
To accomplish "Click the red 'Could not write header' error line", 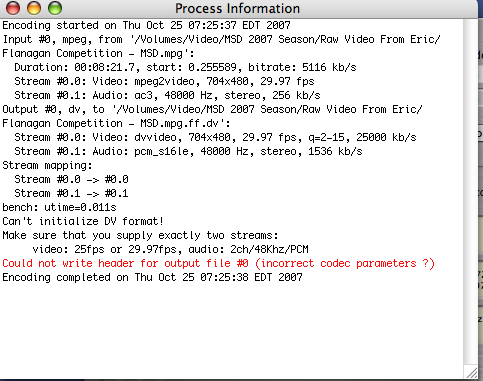I will pyautogui.click(x=218, y=263).
